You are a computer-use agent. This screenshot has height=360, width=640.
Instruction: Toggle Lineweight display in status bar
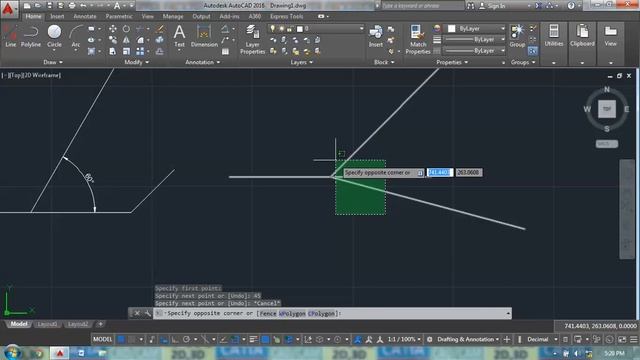pyautogui.click(x=253, y=339)
